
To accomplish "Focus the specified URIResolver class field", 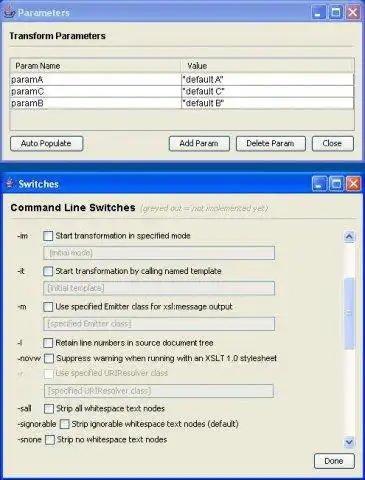I will point(159,391).
